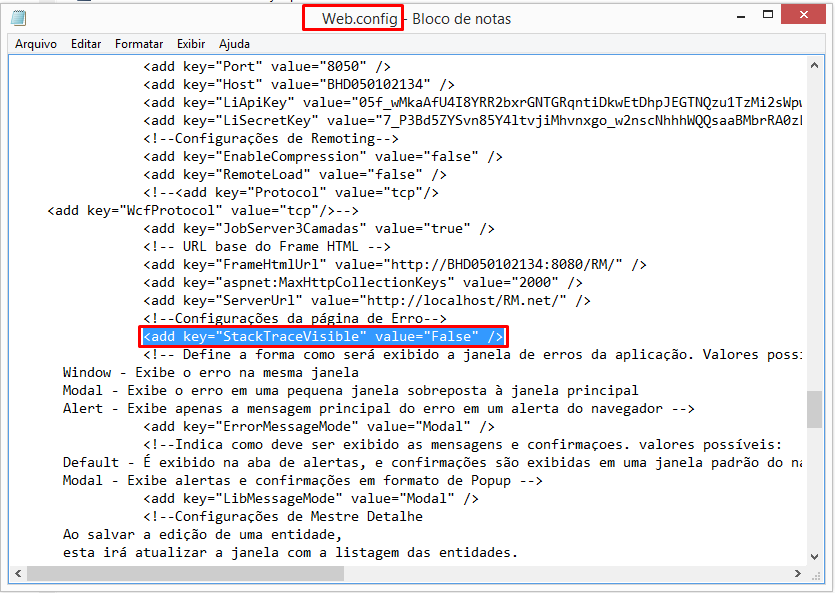The image size is (835, 593).
Task: Click the LibMessageMode Modal line
Action: [x=311, y=499]
